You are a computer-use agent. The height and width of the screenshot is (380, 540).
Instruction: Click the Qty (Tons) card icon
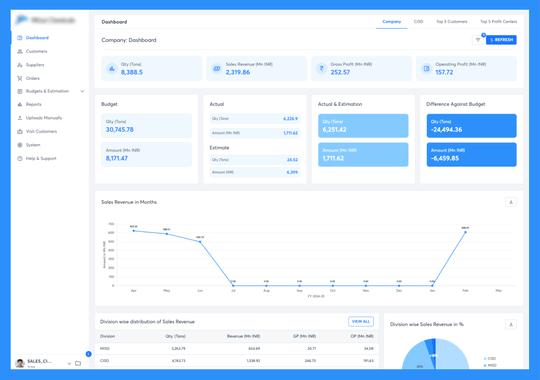112,69
